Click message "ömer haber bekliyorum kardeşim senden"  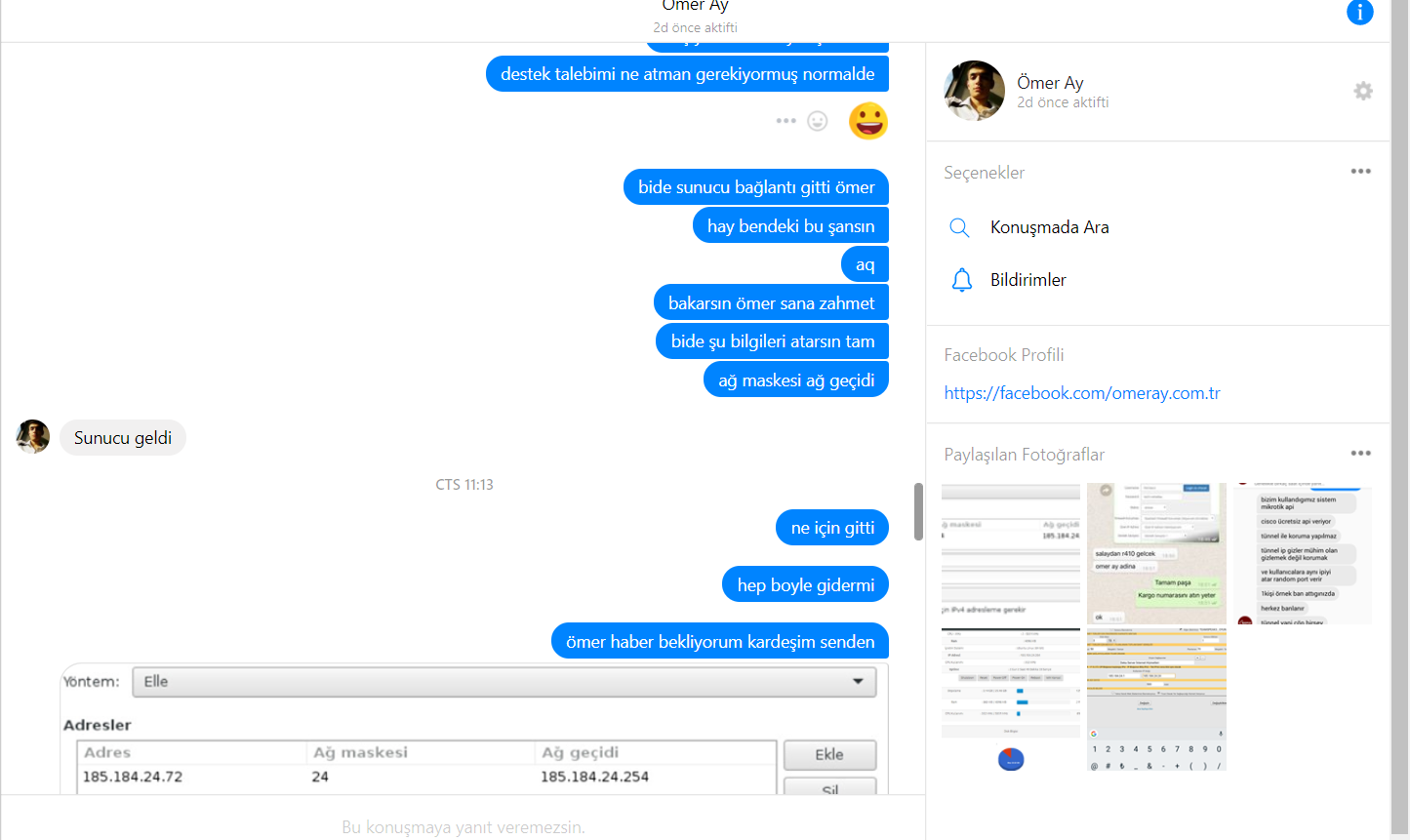[x=720, y=642]
